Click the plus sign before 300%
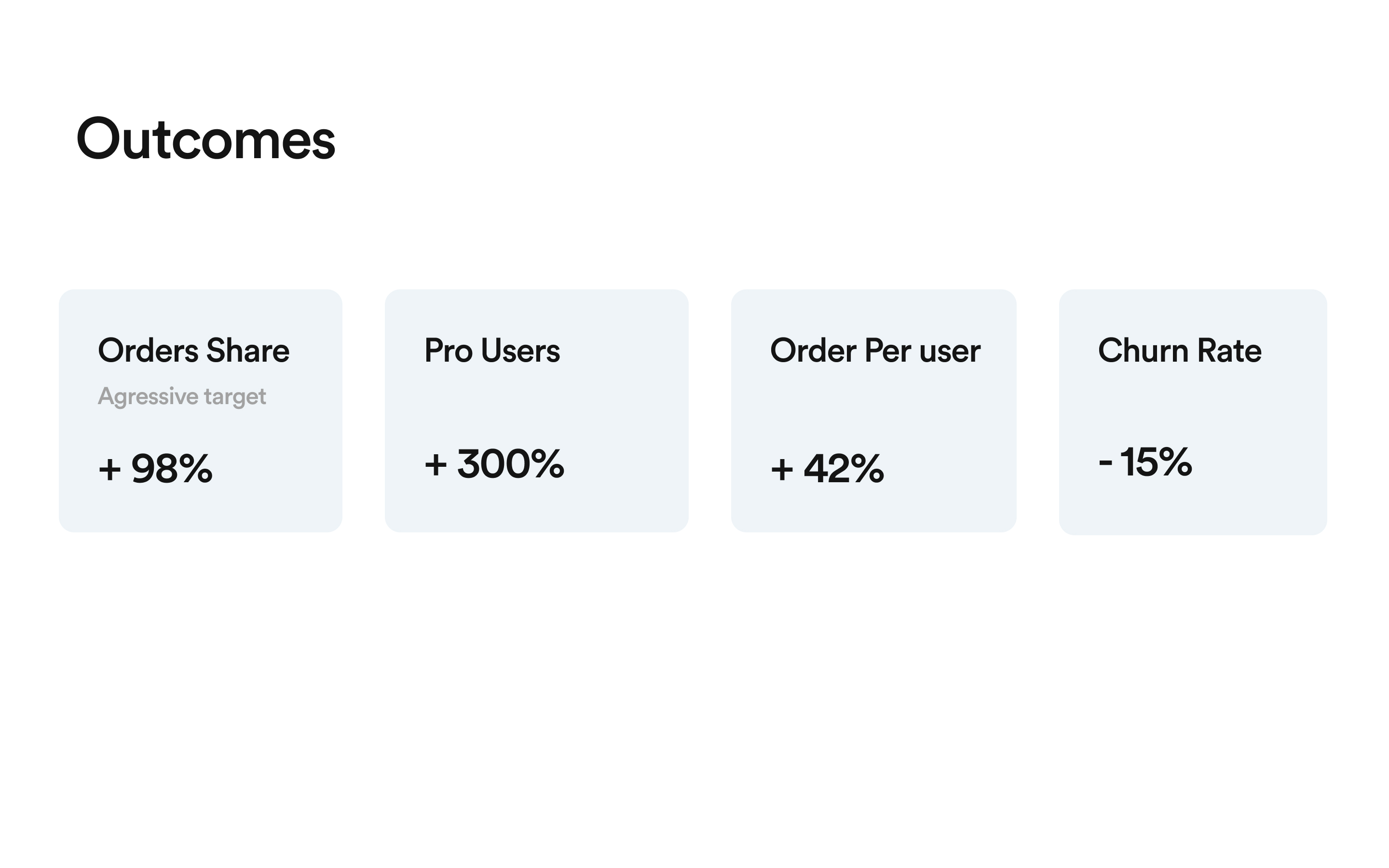Viewport: 1389px width, 868px height. point(436,465)
